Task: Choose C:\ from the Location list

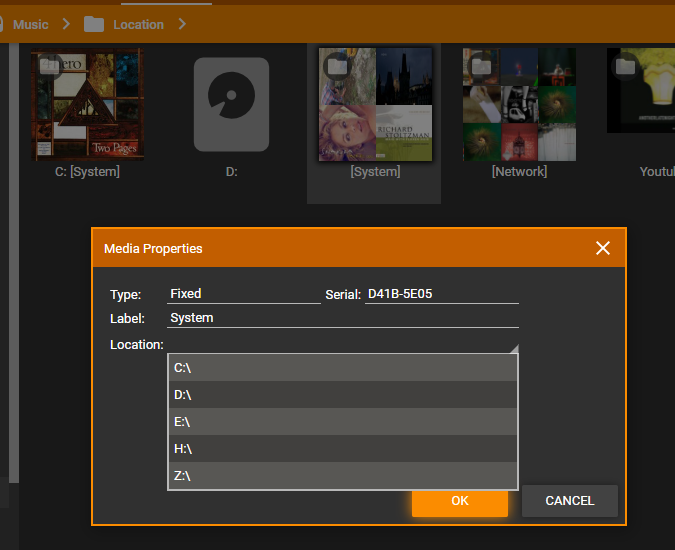Action: [342, 368]
